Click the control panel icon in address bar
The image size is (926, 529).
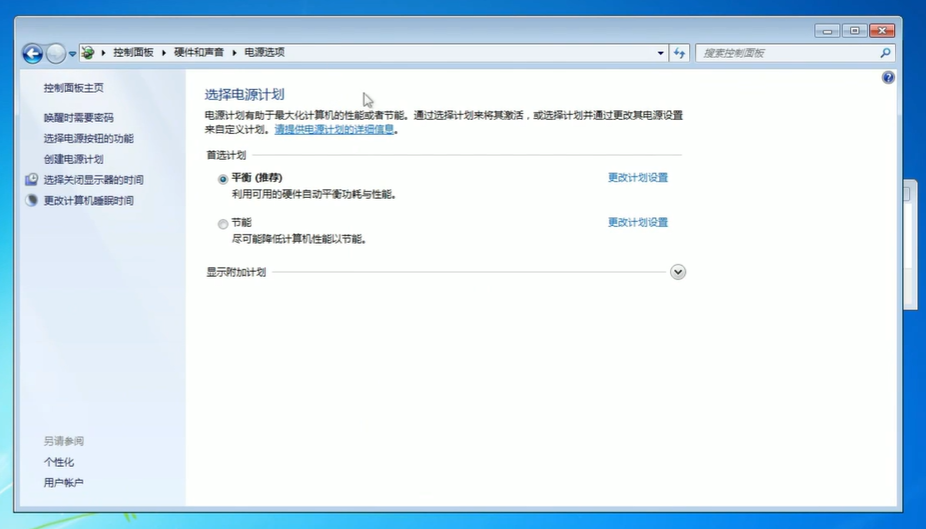[x=88, y=53]
